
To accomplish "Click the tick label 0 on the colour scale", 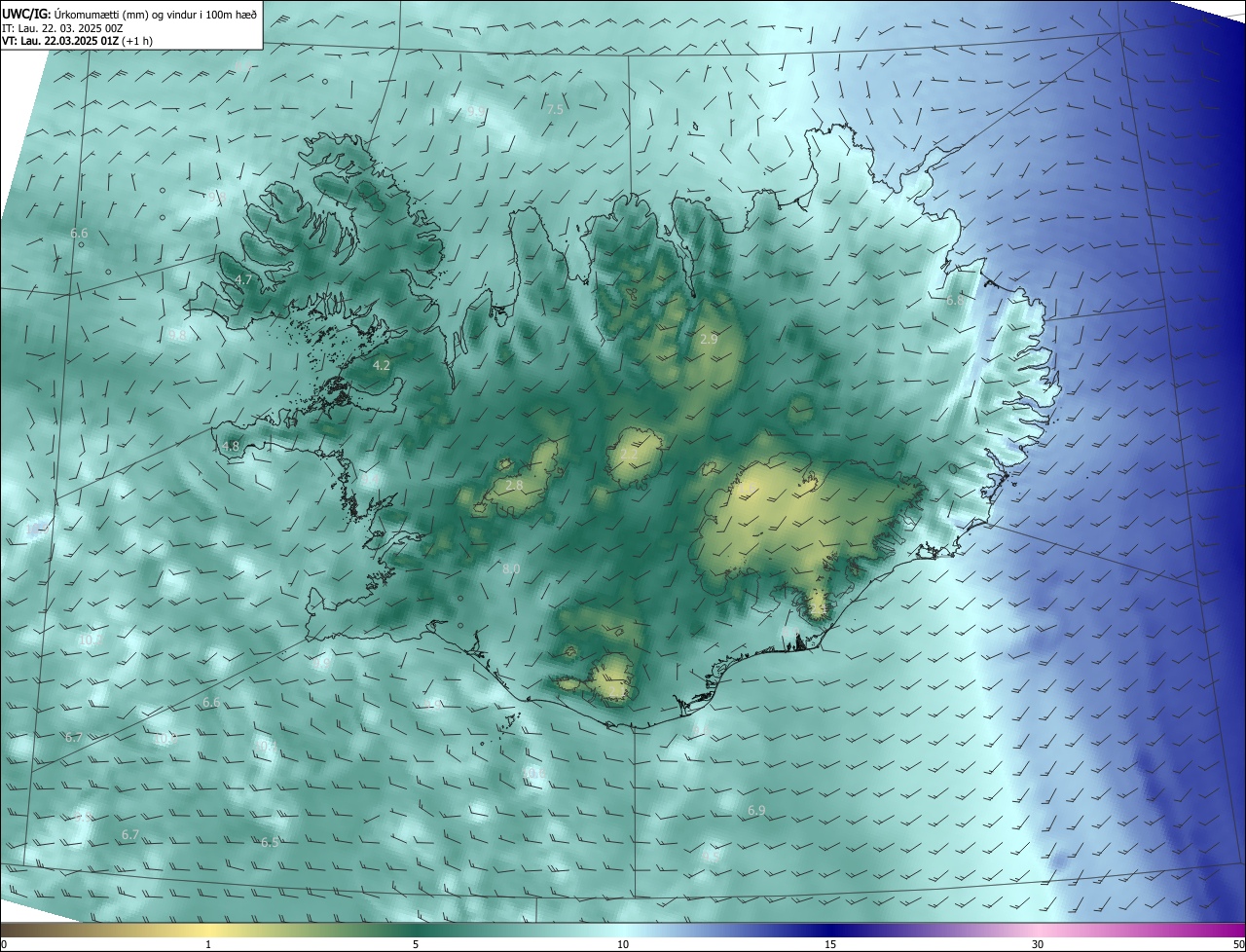I will click(4, 944).
